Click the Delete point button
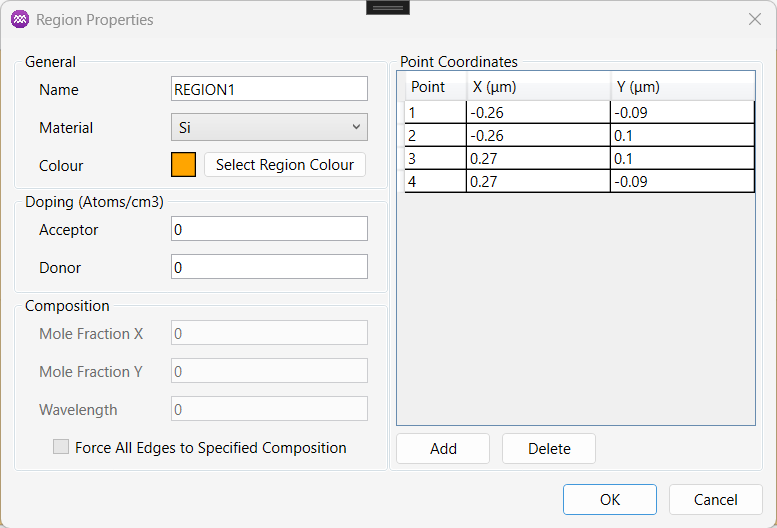 pyautogui.click(x=549, y=449)
